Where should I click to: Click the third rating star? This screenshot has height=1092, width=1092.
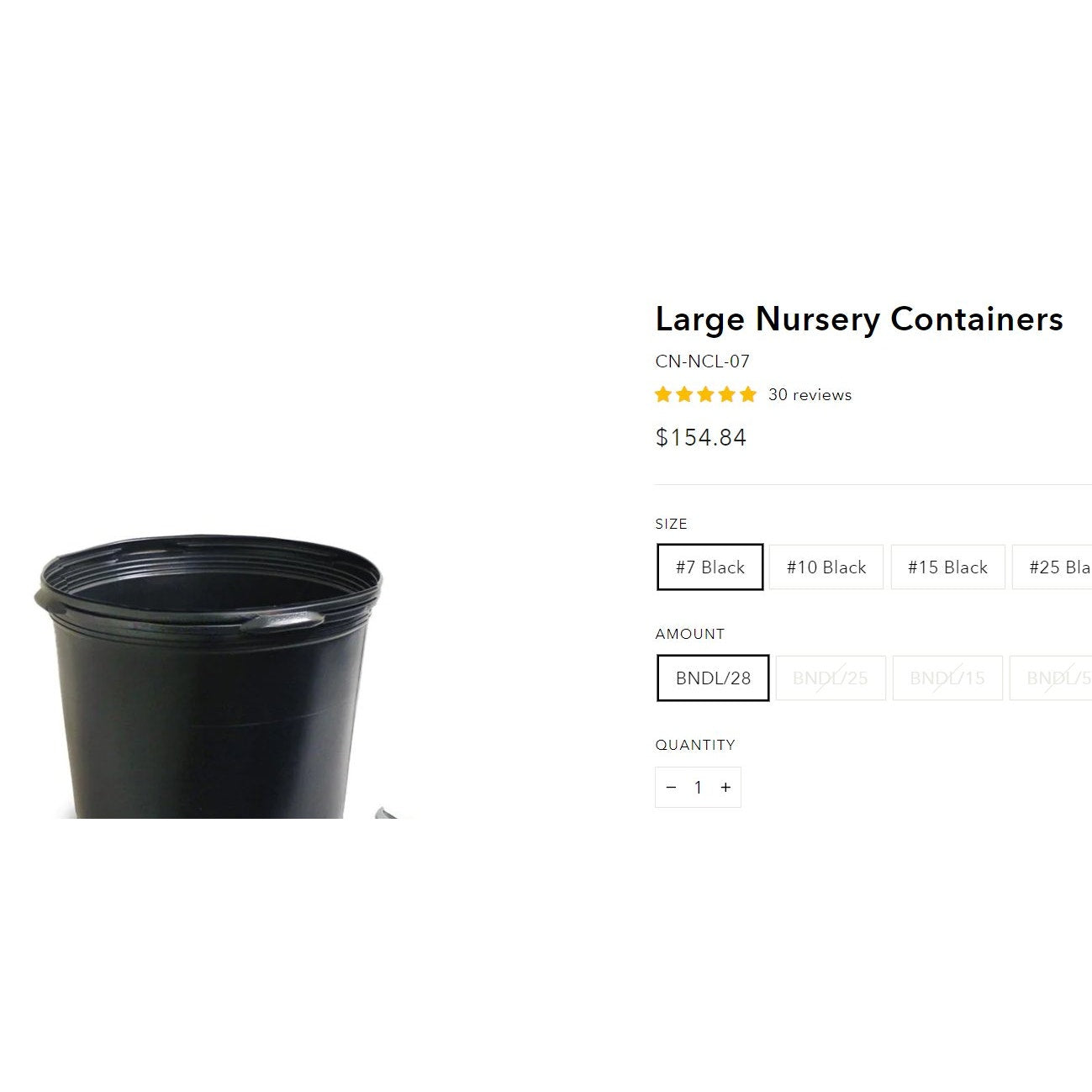(x=705, y=394)
